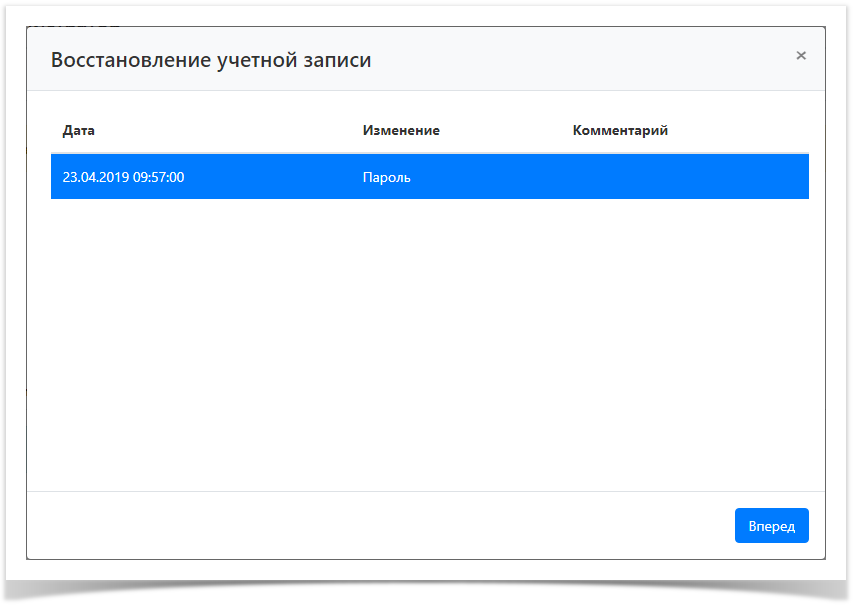Click the "Изменение" column header
This screenshot has height=609, width=860.
401,131
